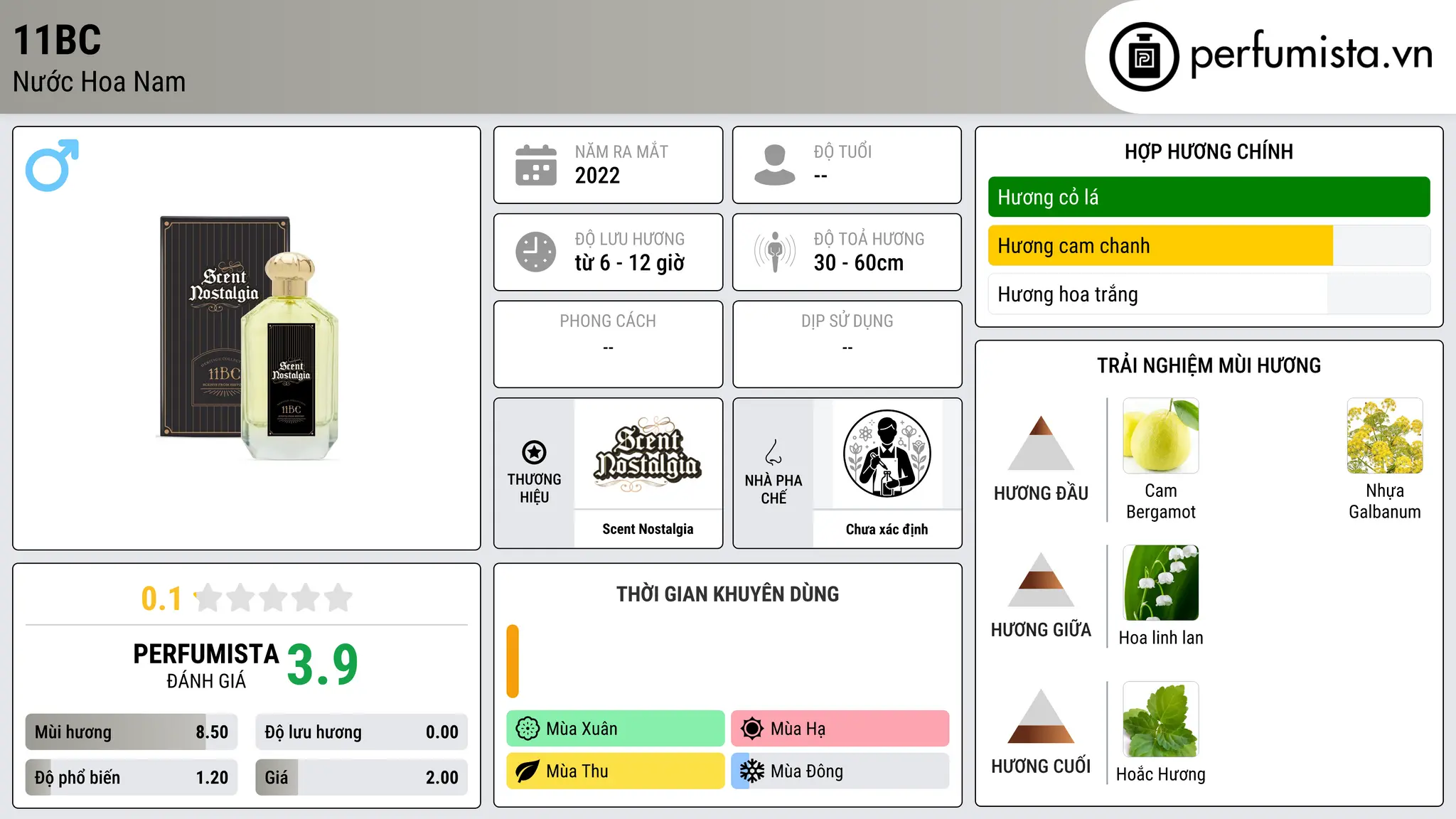Select the Mùa Xuân season button
Viewport: 1456px width, 819px height.
(x=616, y=729)
